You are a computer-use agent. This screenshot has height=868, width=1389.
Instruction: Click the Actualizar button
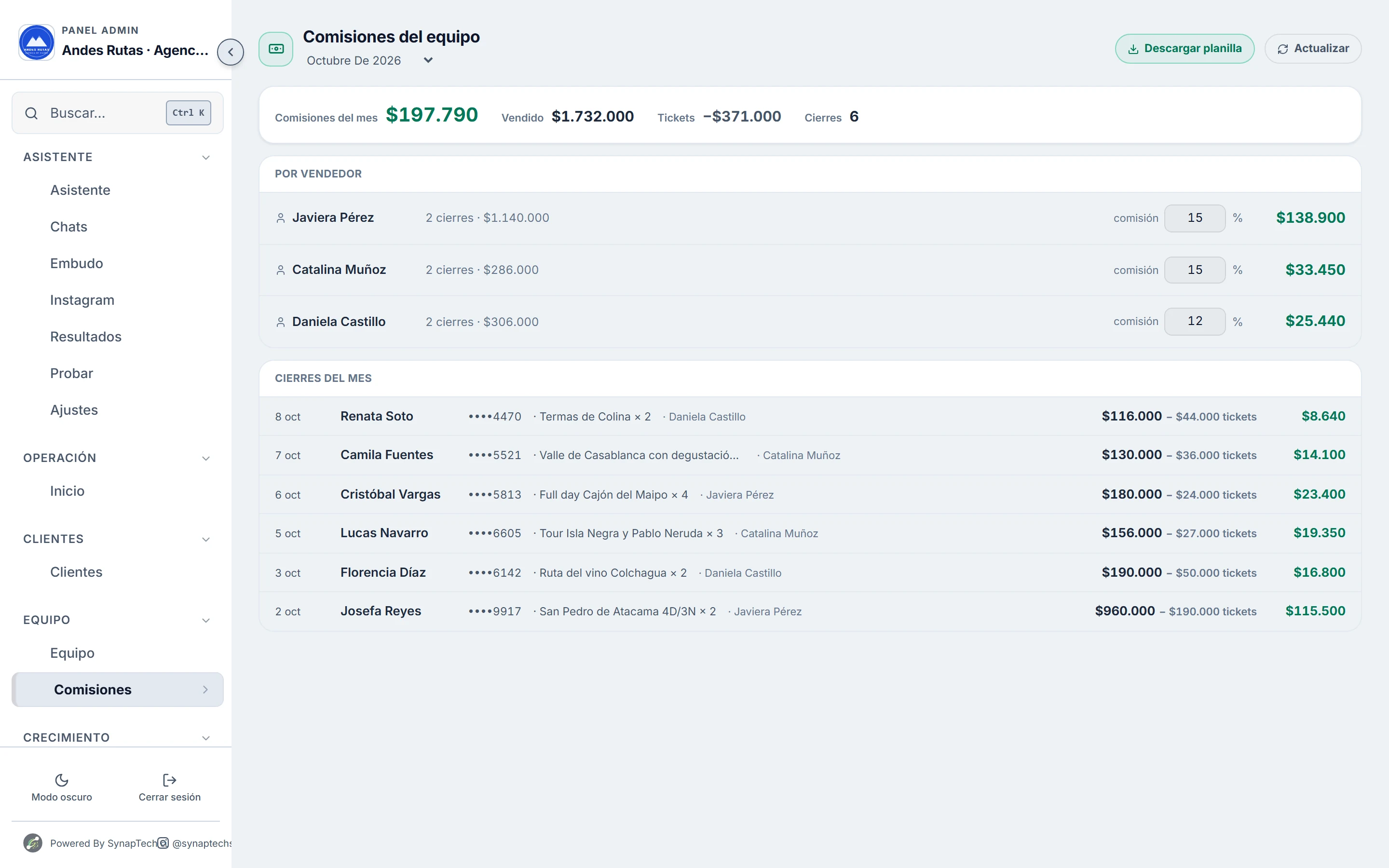point(1313,49)
